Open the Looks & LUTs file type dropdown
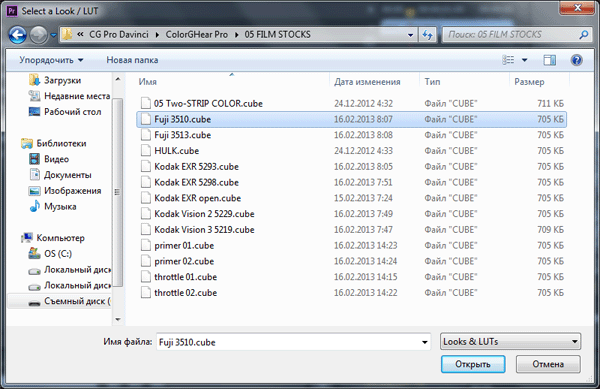Screen dimensions: 600x389 pyautogui.click(x=510, y=342)
